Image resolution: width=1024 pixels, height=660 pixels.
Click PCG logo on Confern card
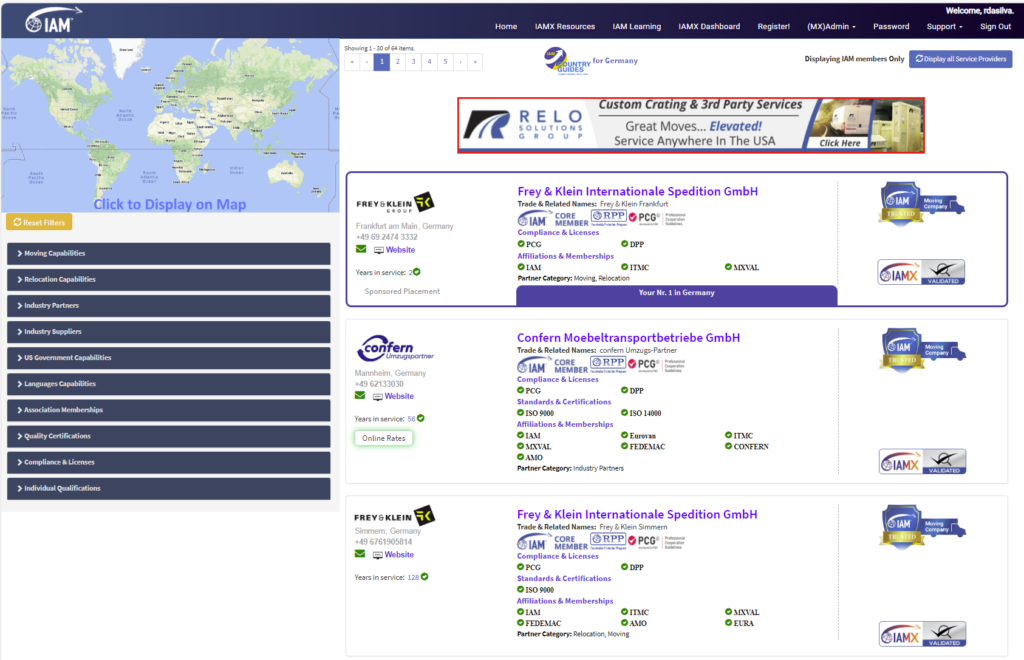coord(657,364)
